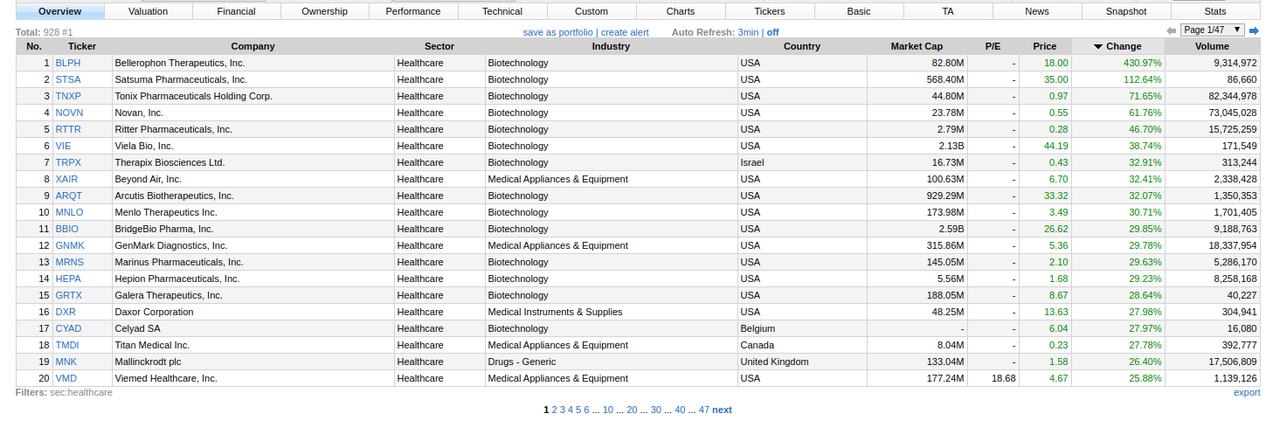Select the Stats tab

click(x=1215, y=11)
